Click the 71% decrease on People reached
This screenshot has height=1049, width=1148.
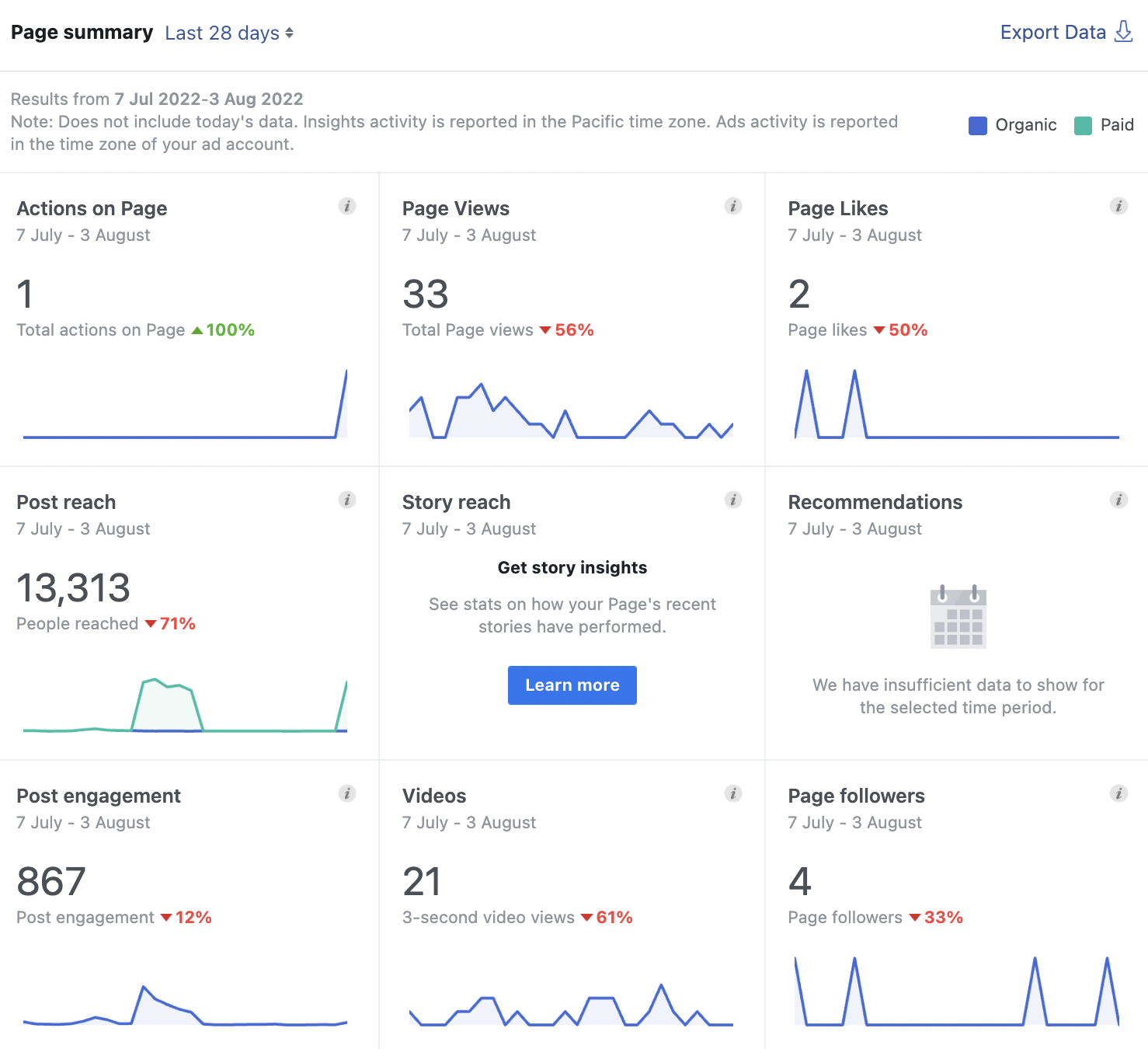click(x=170, y=623)
